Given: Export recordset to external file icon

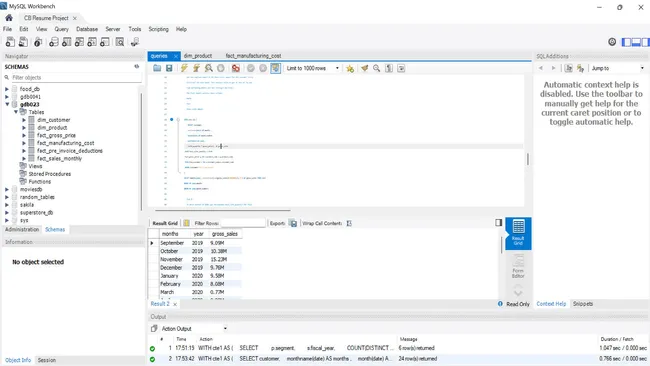Looking at the screenshot, I should (293, 223).
